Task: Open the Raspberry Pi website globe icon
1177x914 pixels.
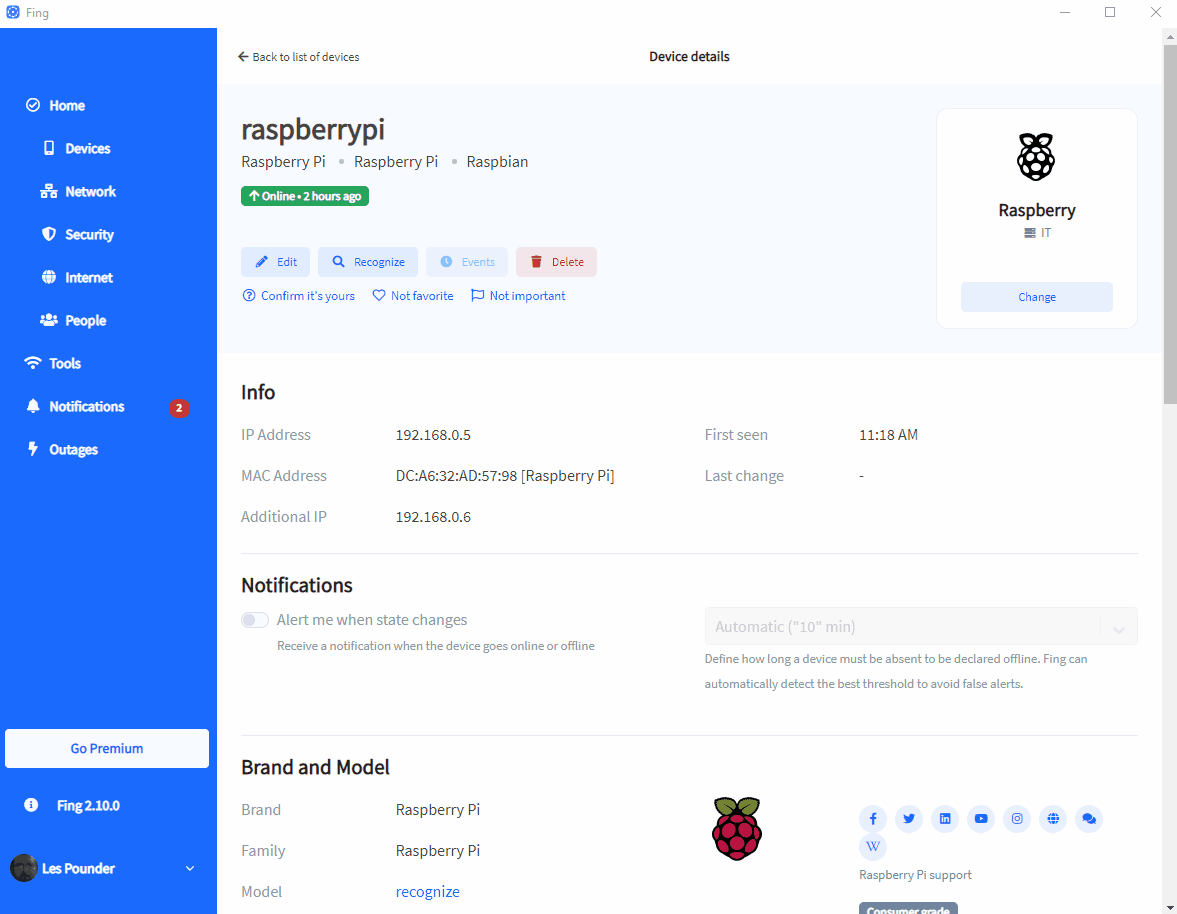Action: (1053, 819)
